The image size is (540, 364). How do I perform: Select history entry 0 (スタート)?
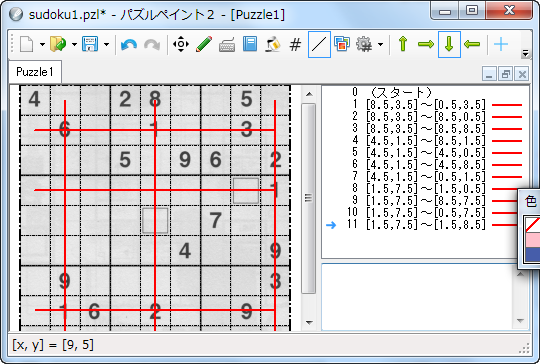(392, 92)
